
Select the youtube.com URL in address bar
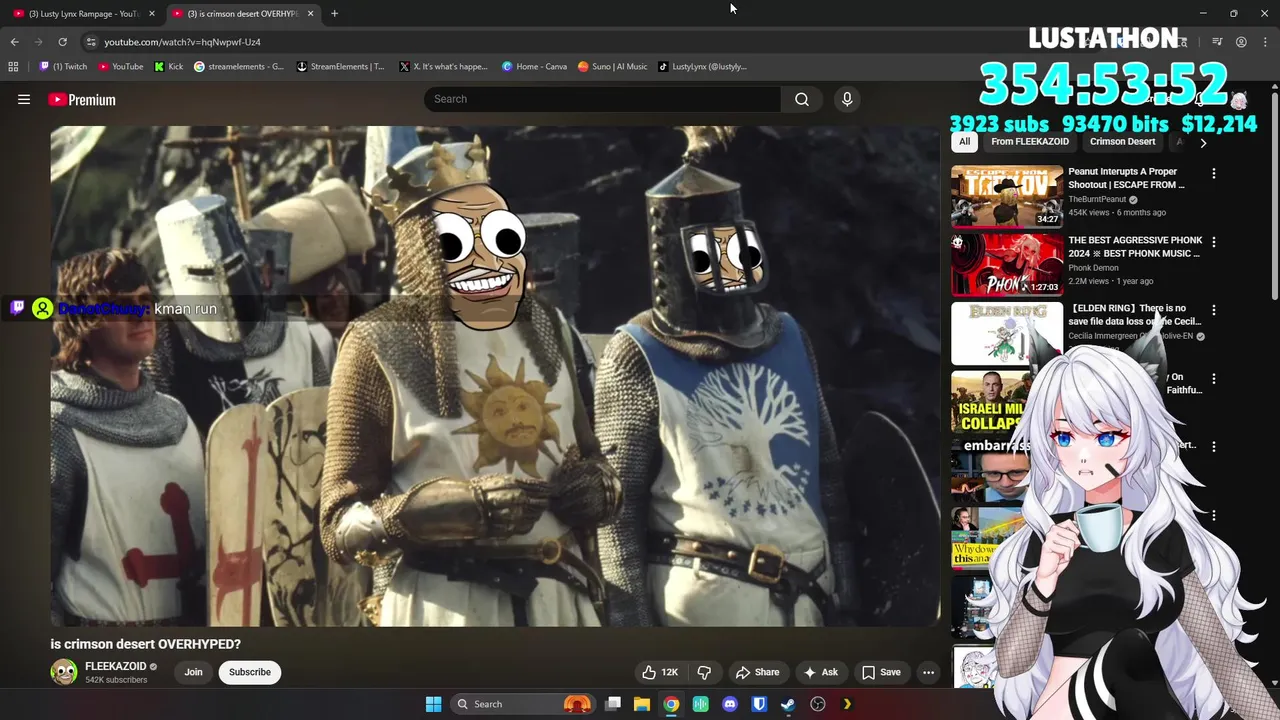point(182,42)
